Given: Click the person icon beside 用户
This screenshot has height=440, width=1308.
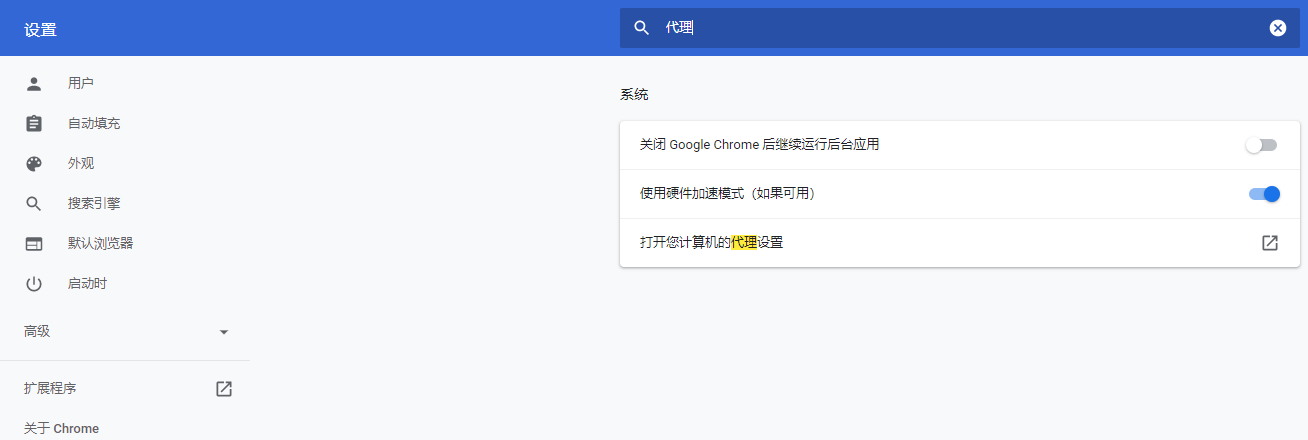Looking at the screenshot, I should click(x=34, y=83).
